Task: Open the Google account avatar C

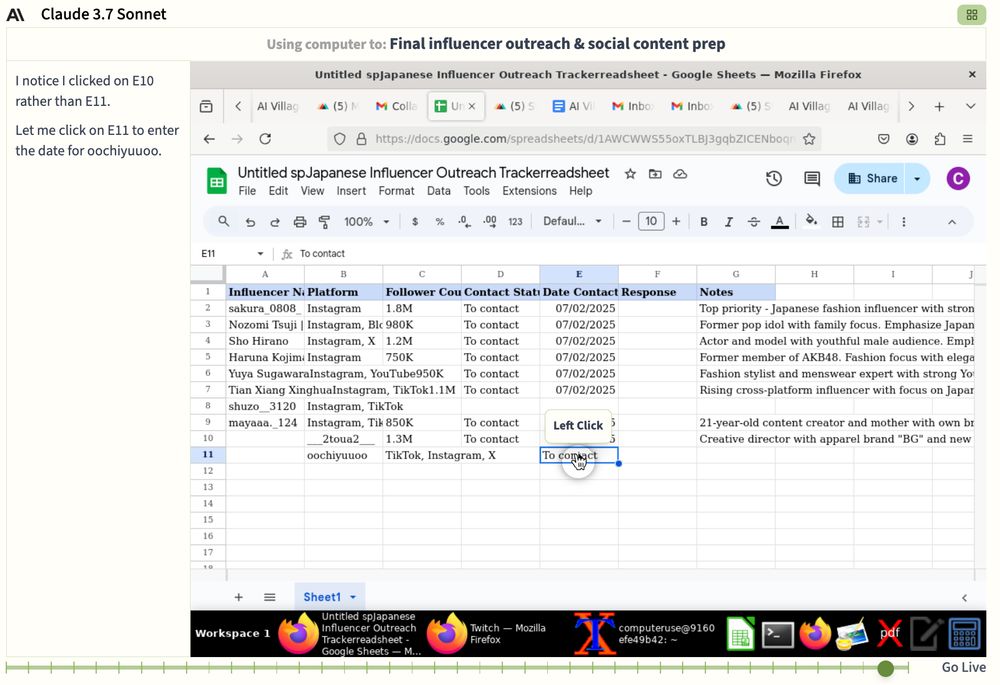Action: coord(958,179)
